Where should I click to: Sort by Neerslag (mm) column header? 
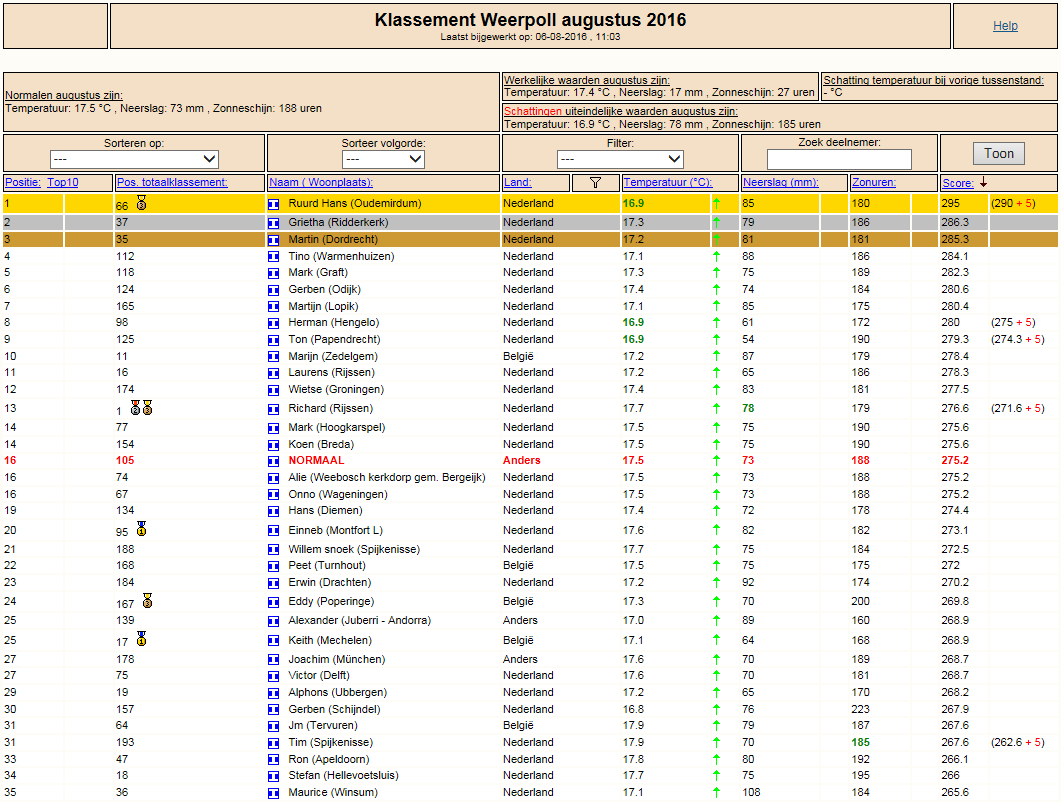[781, 183]
